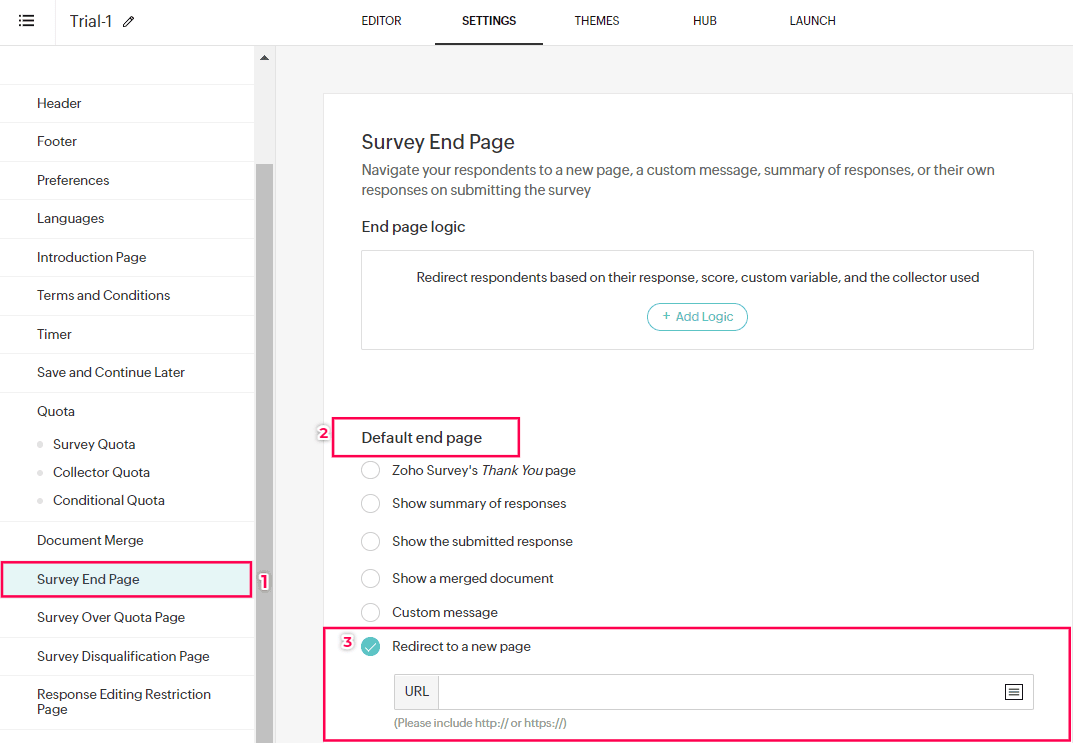Select Zoho Survey's Thank You page option
Viewport: 1073px width, 743px height.
(371, 470)
